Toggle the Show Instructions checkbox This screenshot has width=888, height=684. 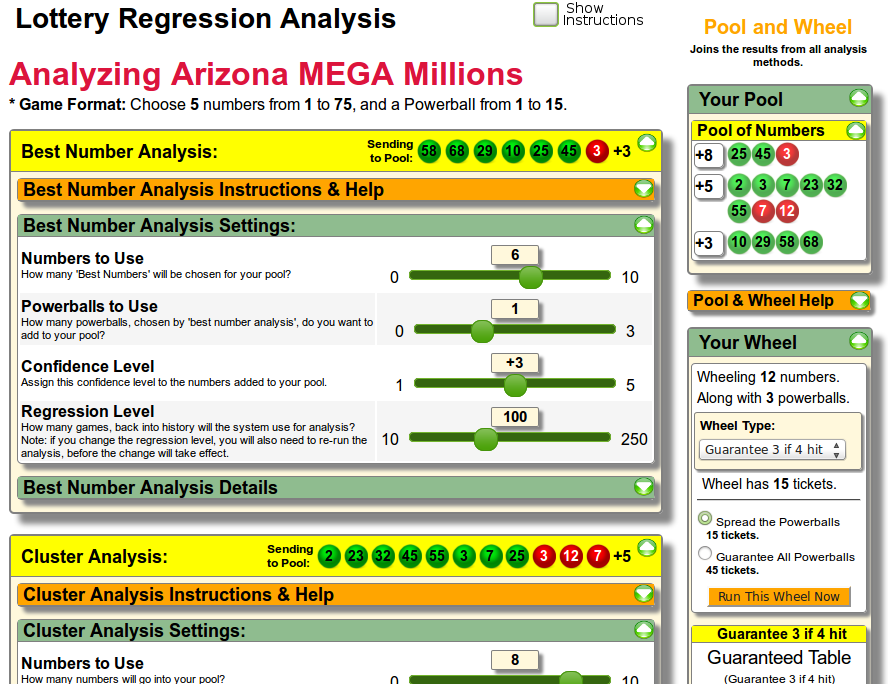point(546,14)
